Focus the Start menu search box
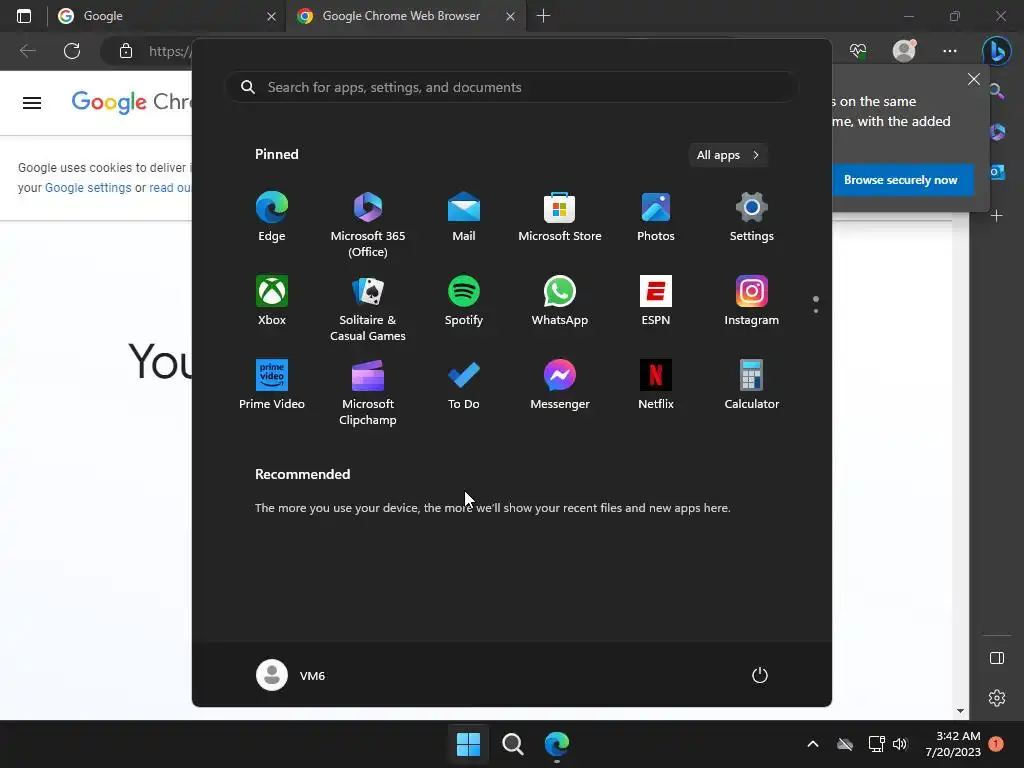The image size is (1024, 768). click(512, 87)
